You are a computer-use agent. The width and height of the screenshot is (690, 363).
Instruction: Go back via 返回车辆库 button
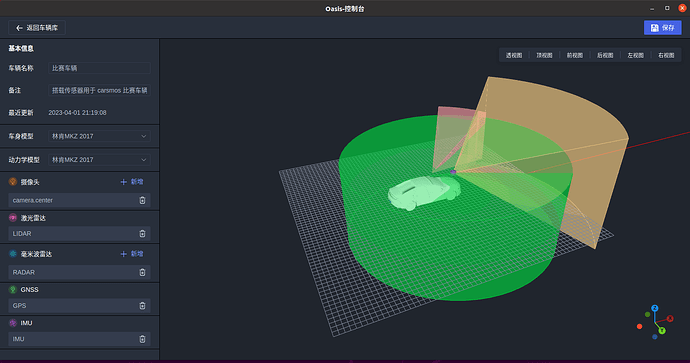pos(37,28)
